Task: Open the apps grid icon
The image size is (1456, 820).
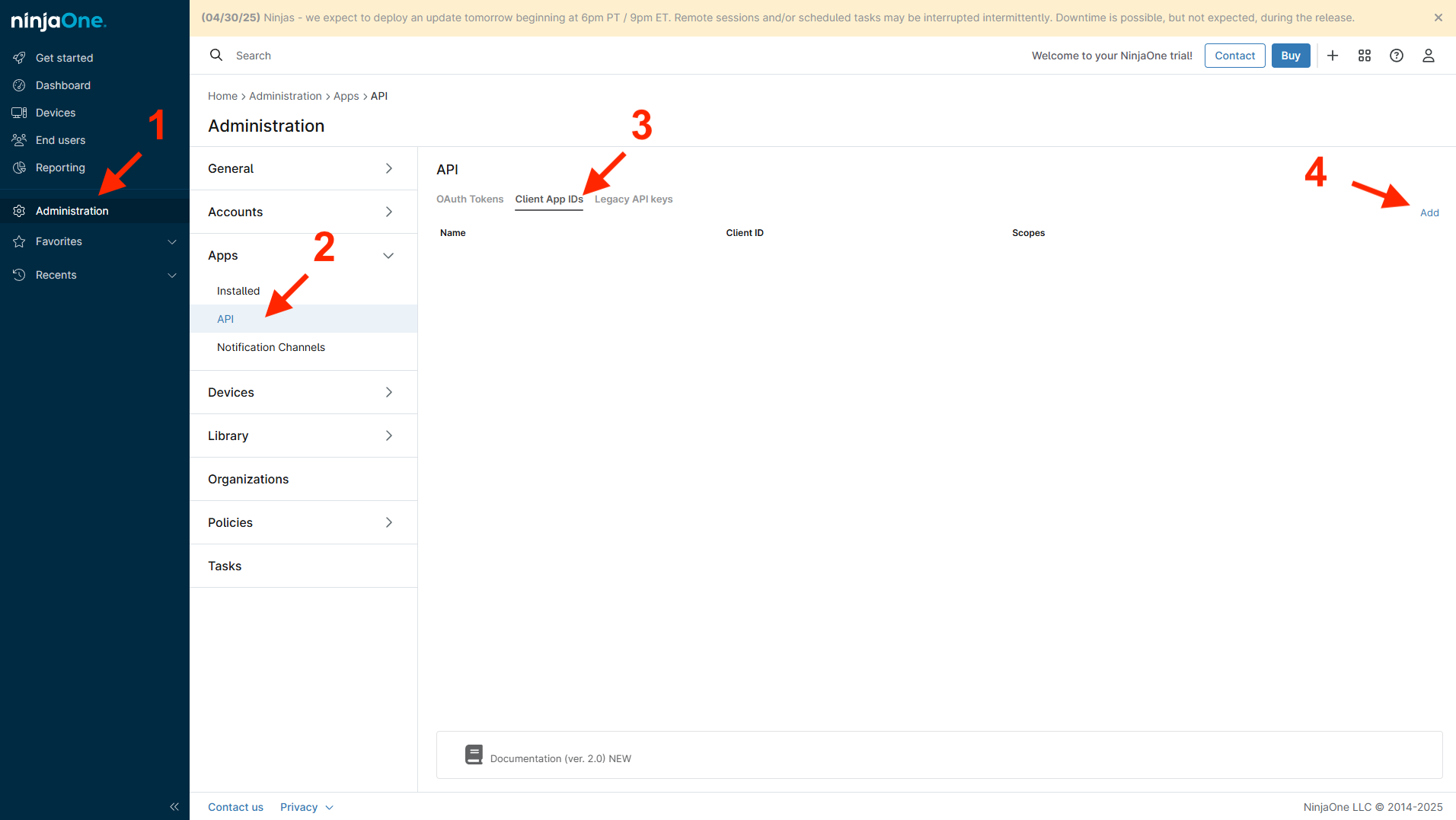Action: click(x=1365, y=56)
